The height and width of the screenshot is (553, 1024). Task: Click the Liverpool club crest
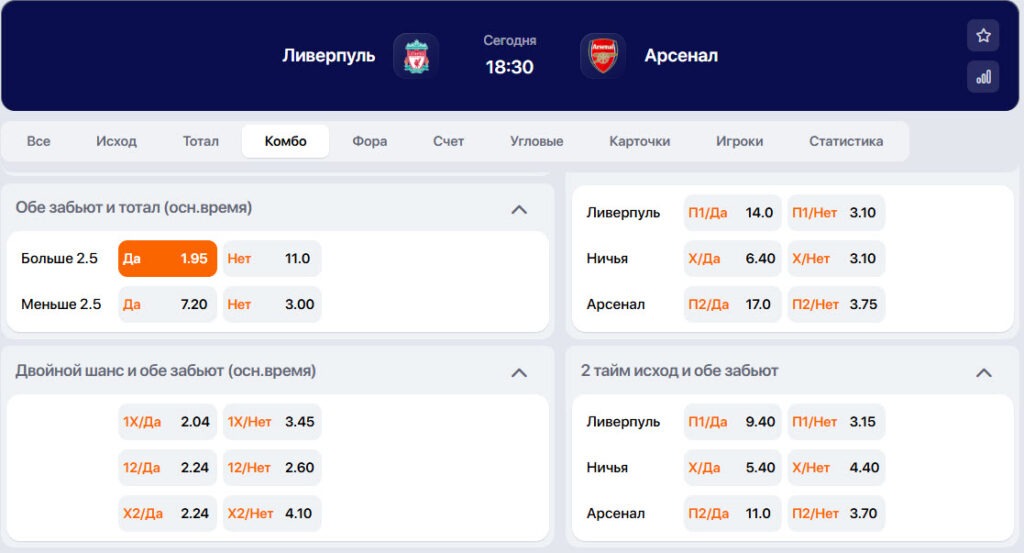pos(416,56)
